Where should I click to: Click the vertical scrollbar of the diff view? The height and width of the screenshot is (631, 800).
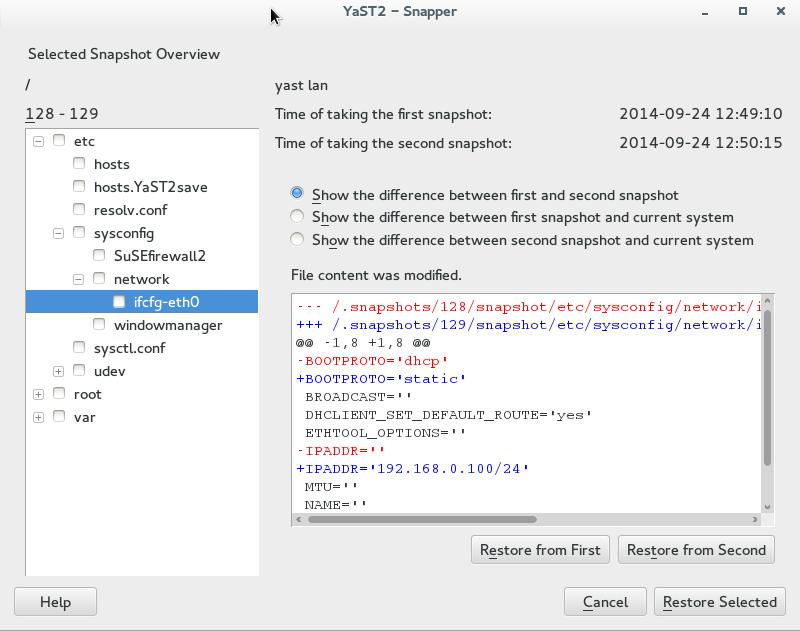click(767, 388)
